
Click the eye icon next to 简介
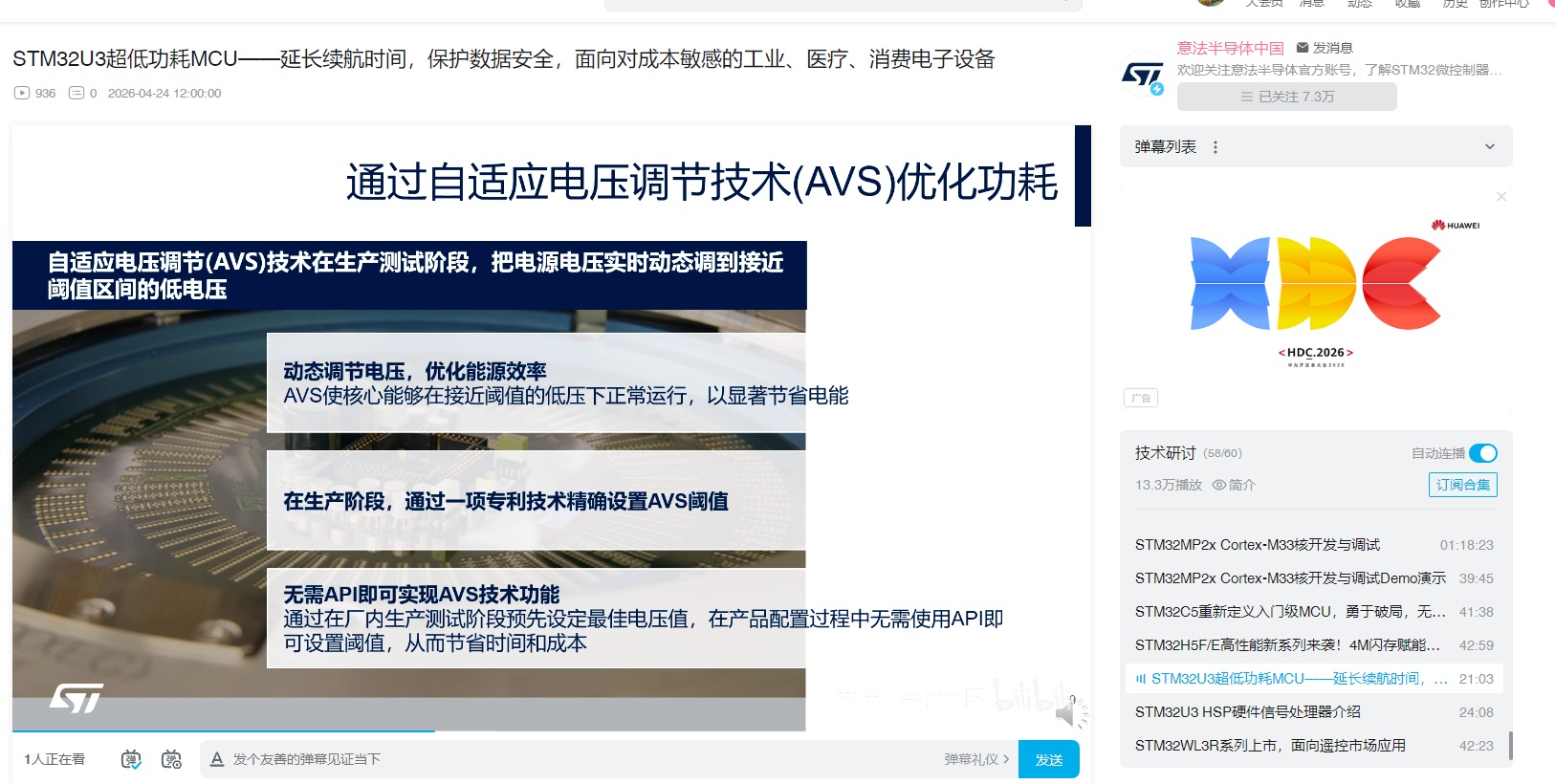(1219, 485)
